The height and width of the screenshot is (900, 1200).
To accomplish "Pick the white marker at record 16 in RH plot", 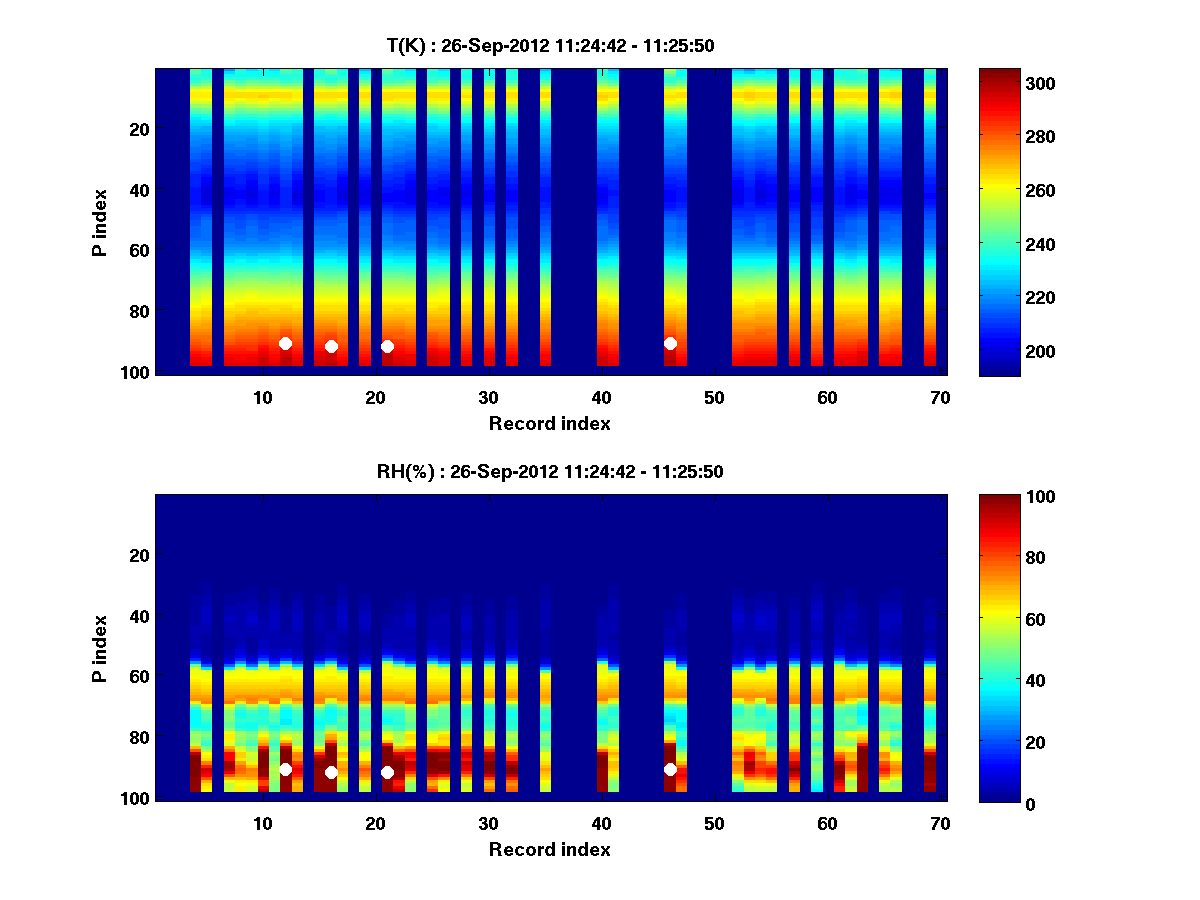I will click(x=331, y=772).
